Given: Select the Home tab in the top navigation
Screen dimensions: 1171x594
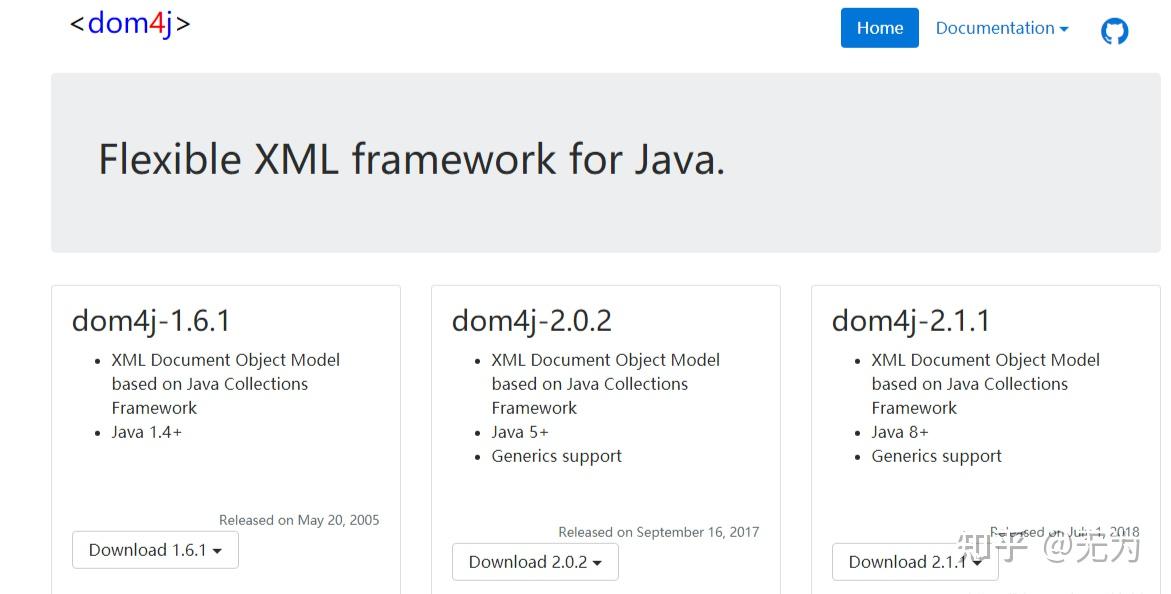Looking at the screenshot, I should coord(879,28).
